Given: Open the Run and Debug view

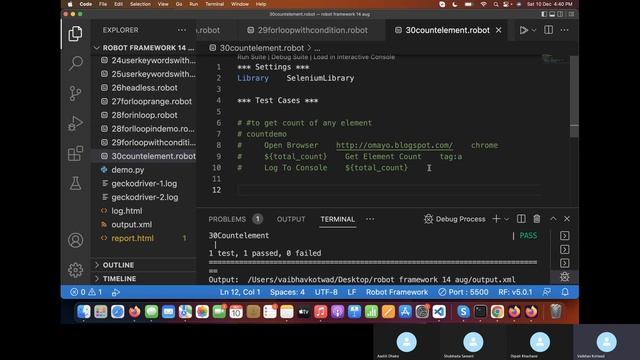Looking at the screenshot, I should [x=75, y=123].
